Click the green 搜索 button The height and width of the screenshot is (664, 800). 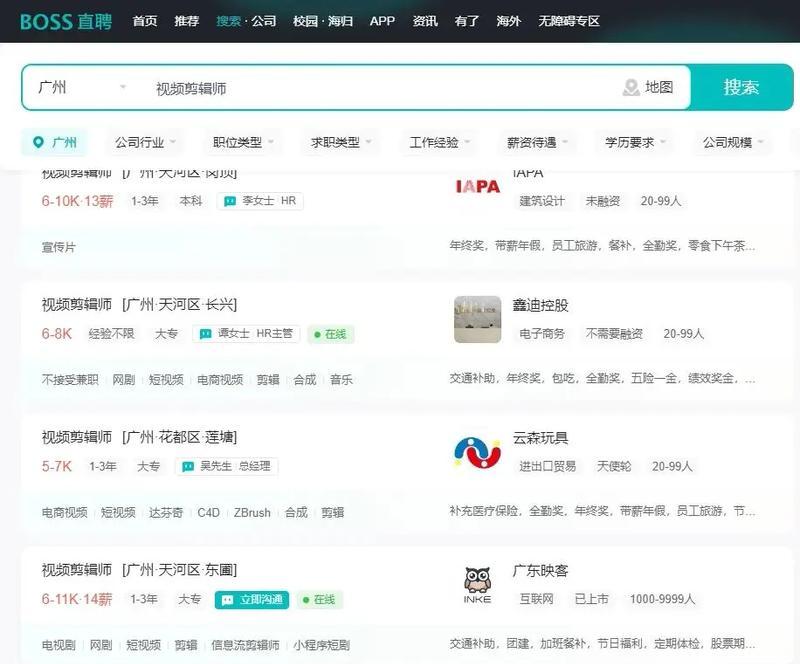click(741, 87)
